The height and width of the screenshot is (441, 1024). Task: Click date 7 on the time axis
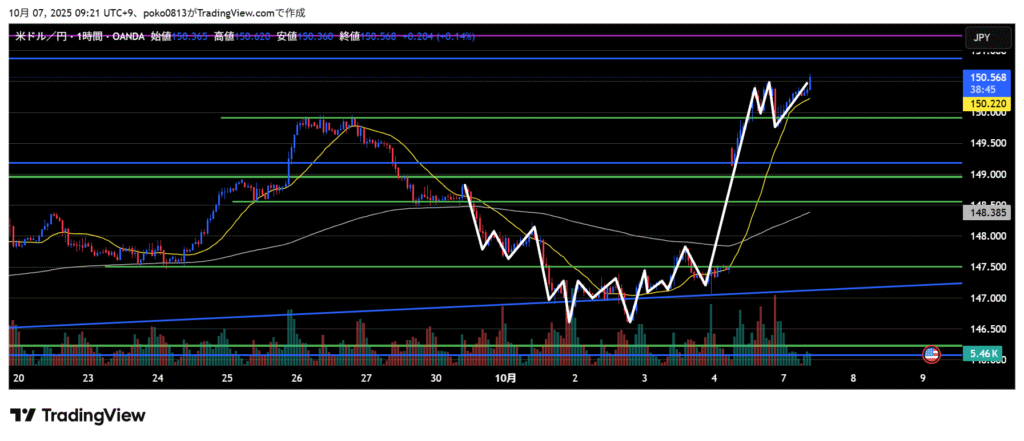(784, 379)
